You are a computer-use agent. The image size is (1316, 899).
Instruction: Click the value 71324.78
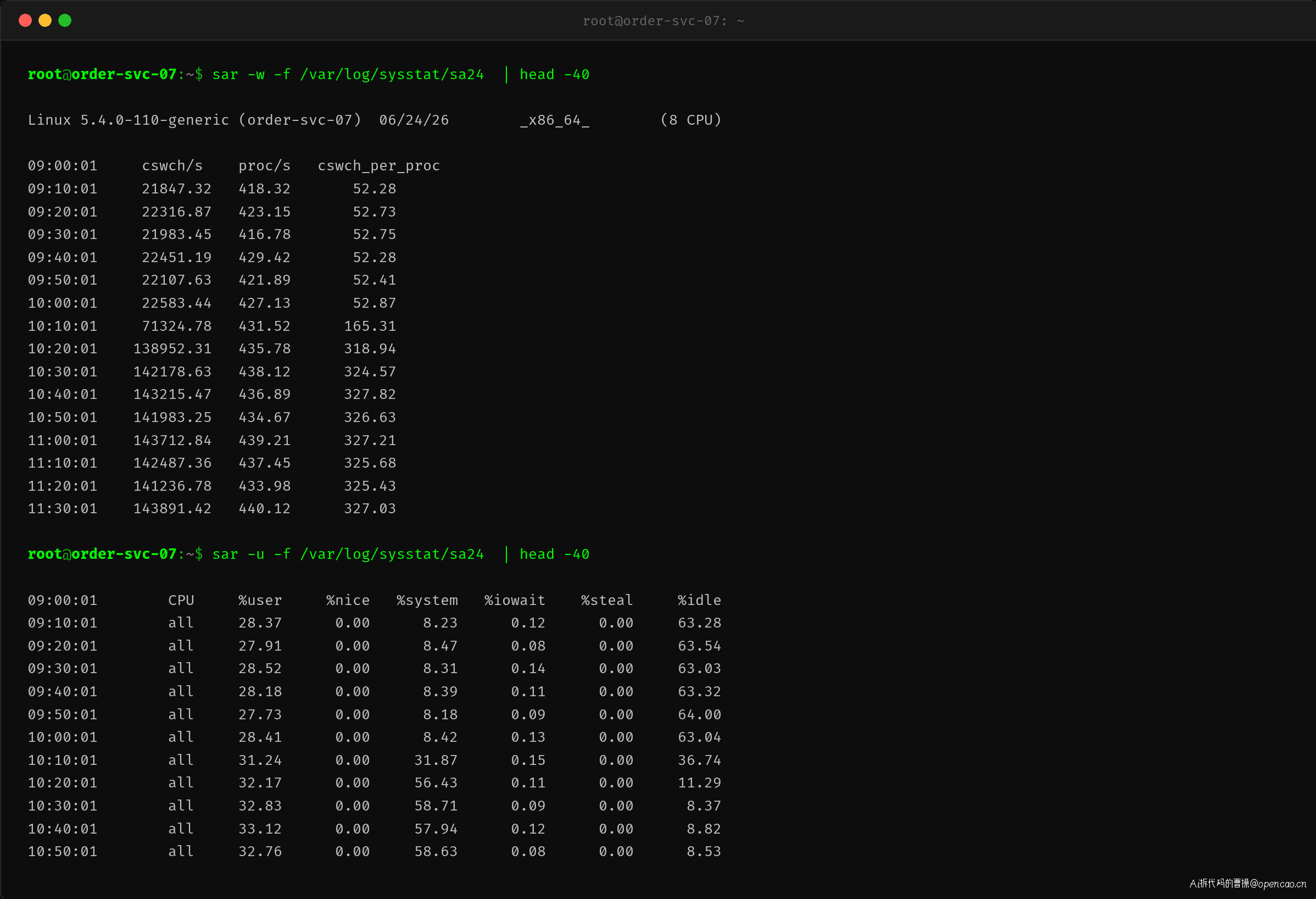[x=177, y=326]
